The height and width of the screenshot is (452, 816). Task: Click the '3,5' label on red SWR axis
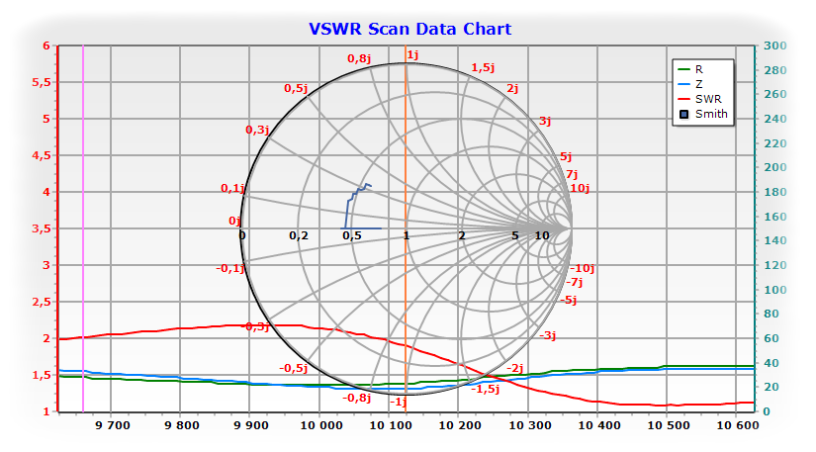point(42,229)
